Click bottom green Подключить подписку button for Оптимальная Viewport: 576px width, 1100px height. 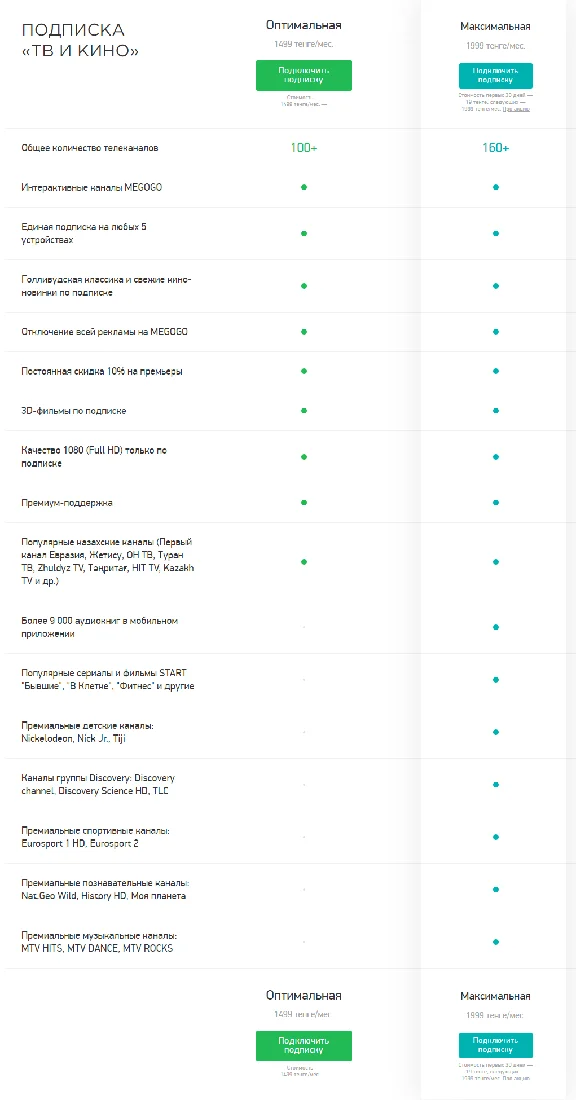coord(304,1045)
